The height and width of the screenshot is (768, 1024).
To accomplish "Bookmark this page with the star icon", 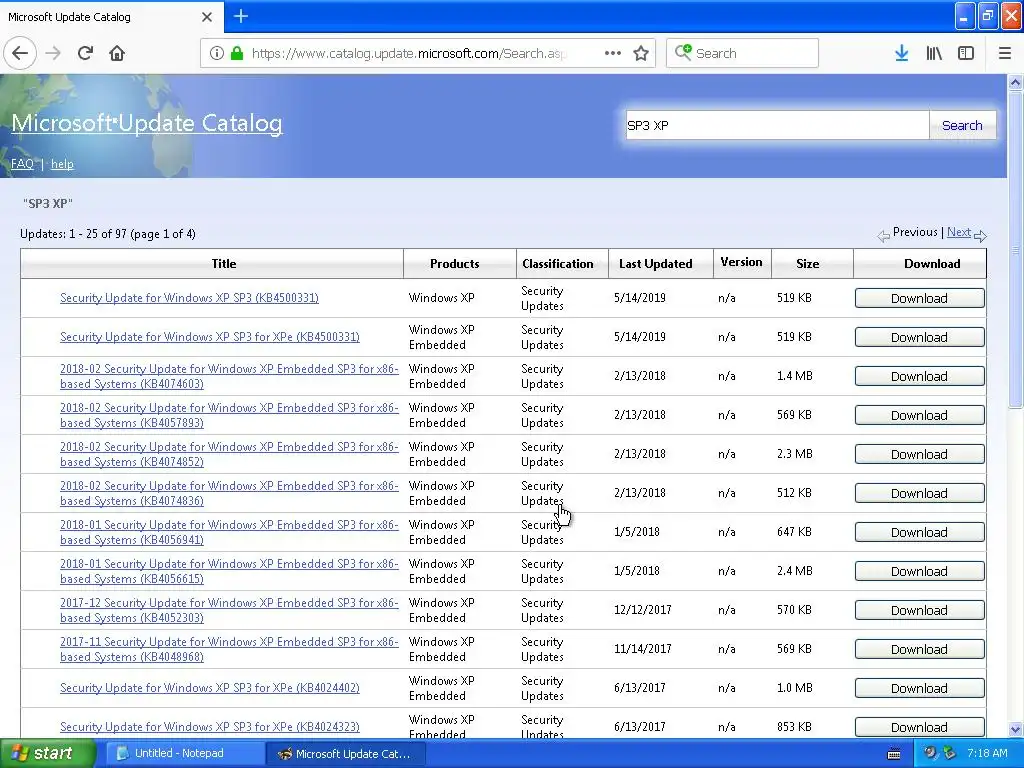I will 641,53.
